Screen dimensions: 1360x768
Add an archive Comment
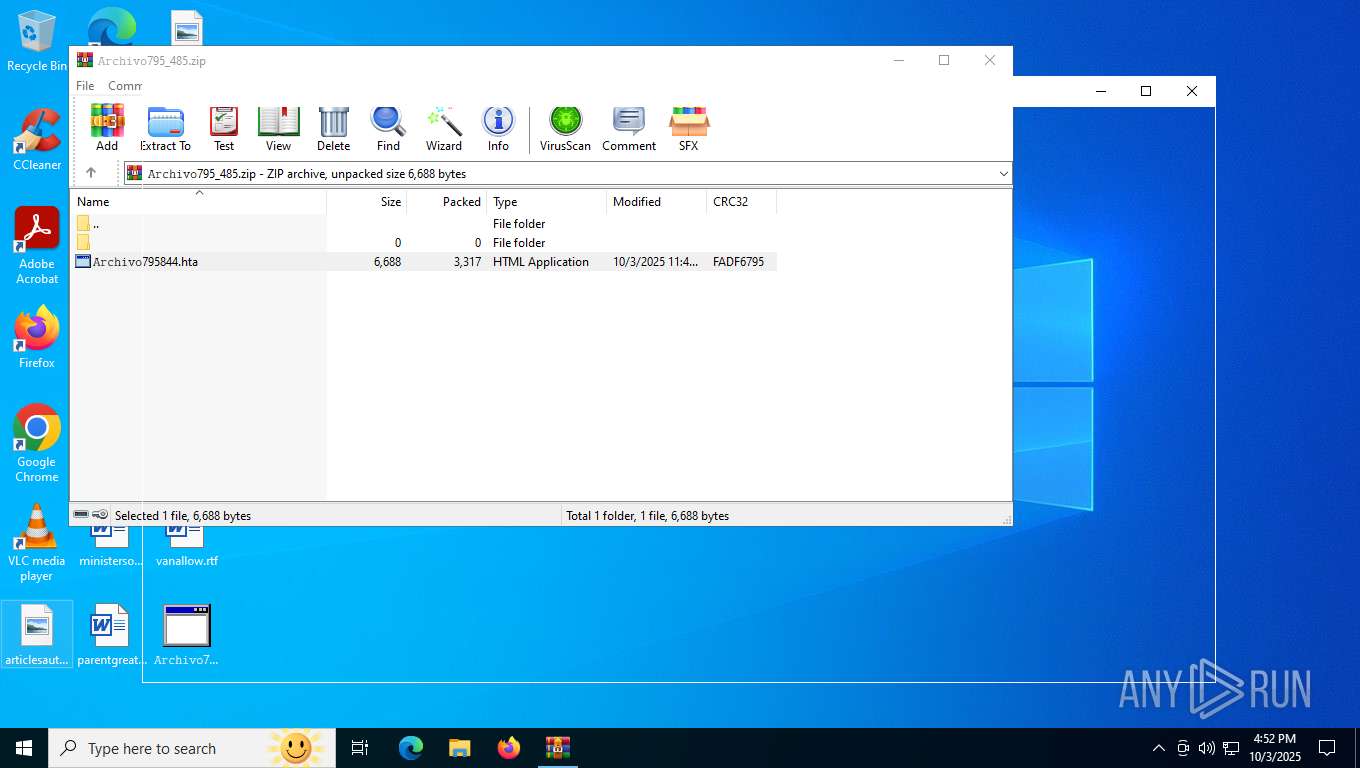click(629, 128)
